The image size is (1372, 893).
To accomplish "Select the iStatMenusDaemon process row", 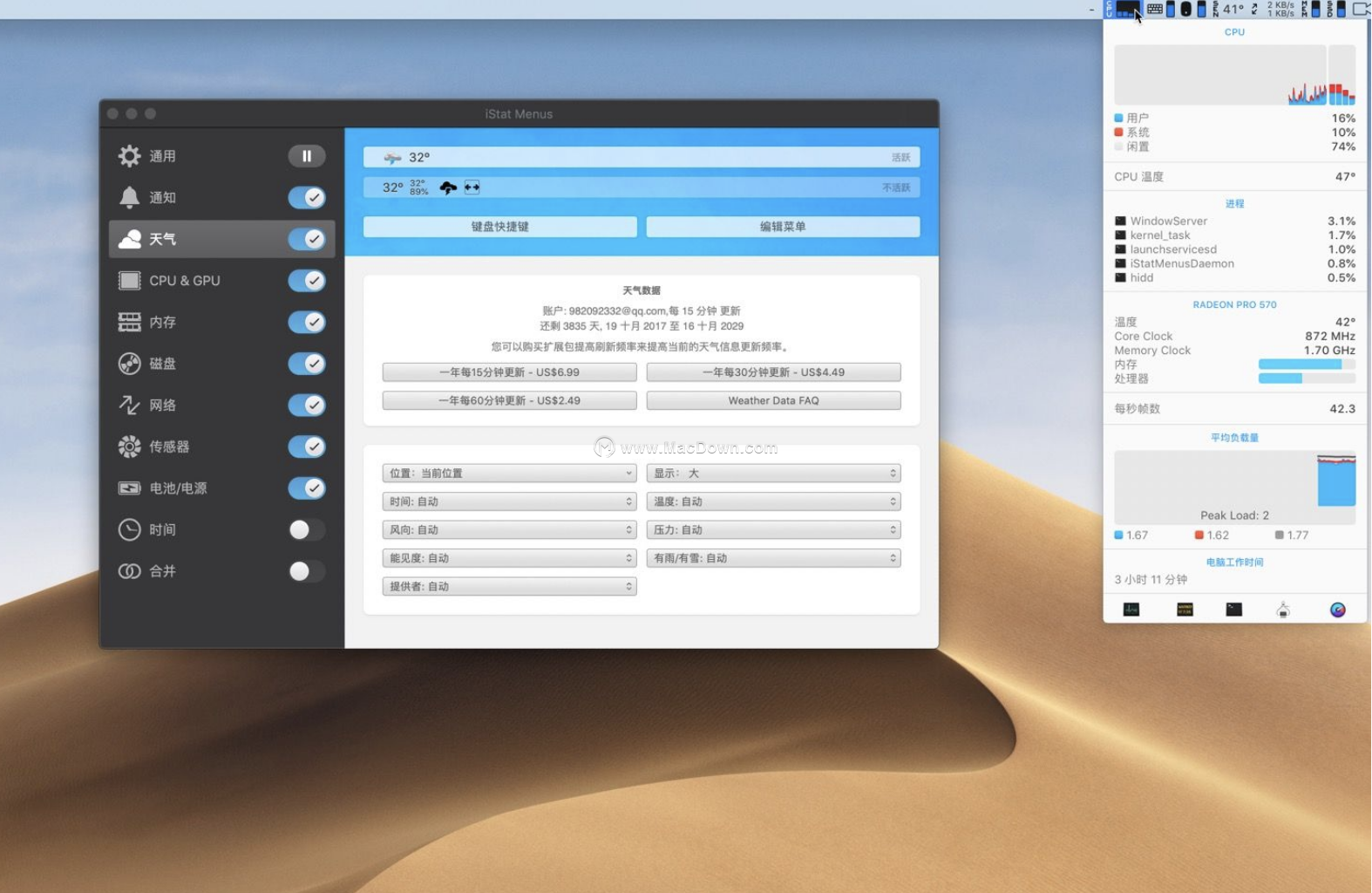I will 1234,263.
